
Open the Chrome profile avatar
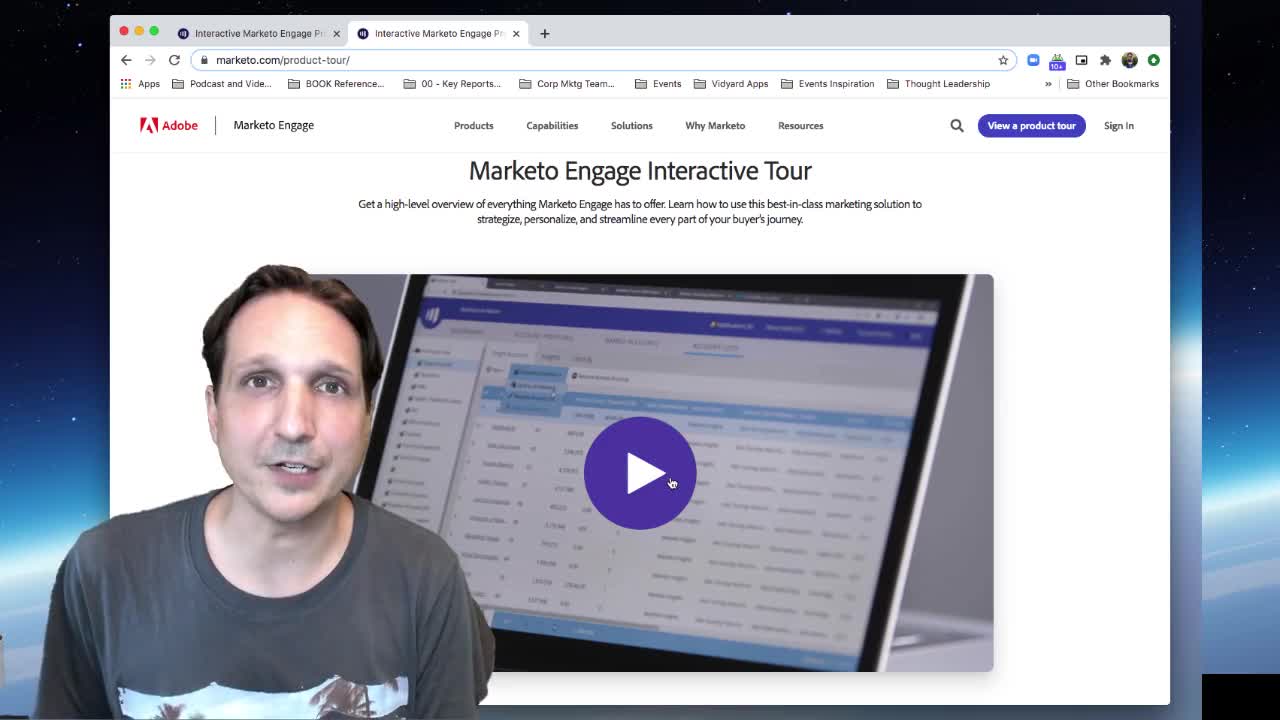coord(1129,60)
